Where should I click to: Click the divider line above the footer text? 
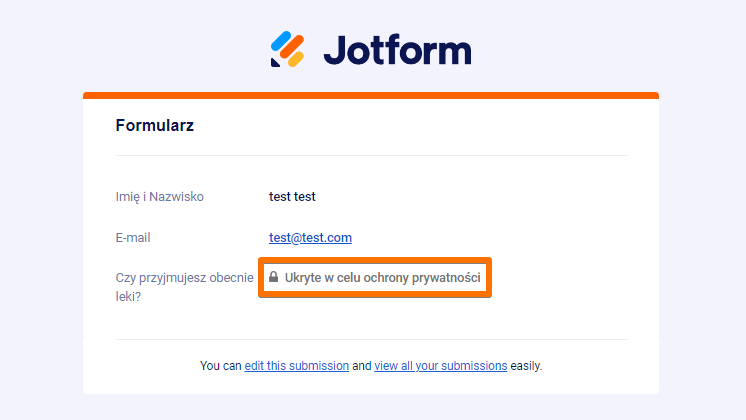[x=371, y=340]
